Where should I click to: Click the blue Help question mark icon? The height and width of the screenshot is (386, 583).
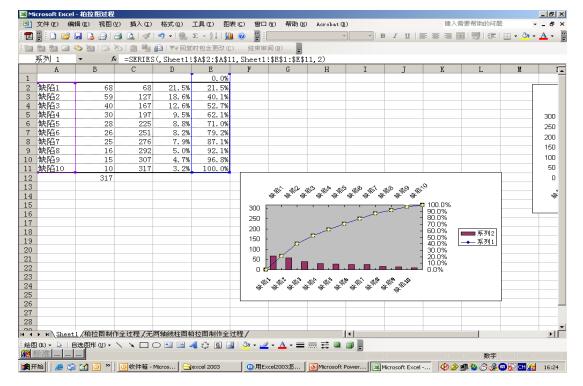coord(242,36)
